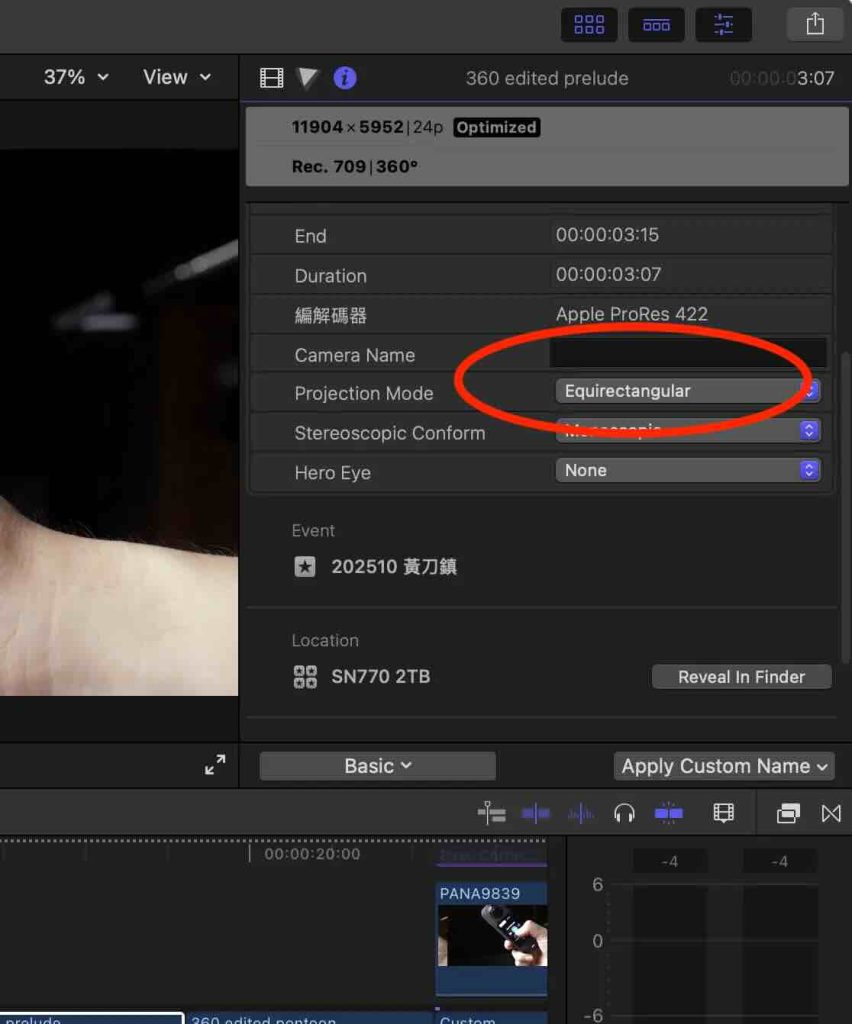The width and height of the screenshot is (852, 1024).
Task: Open the viewer zoom 37% menu
Action: click(76, 77)
